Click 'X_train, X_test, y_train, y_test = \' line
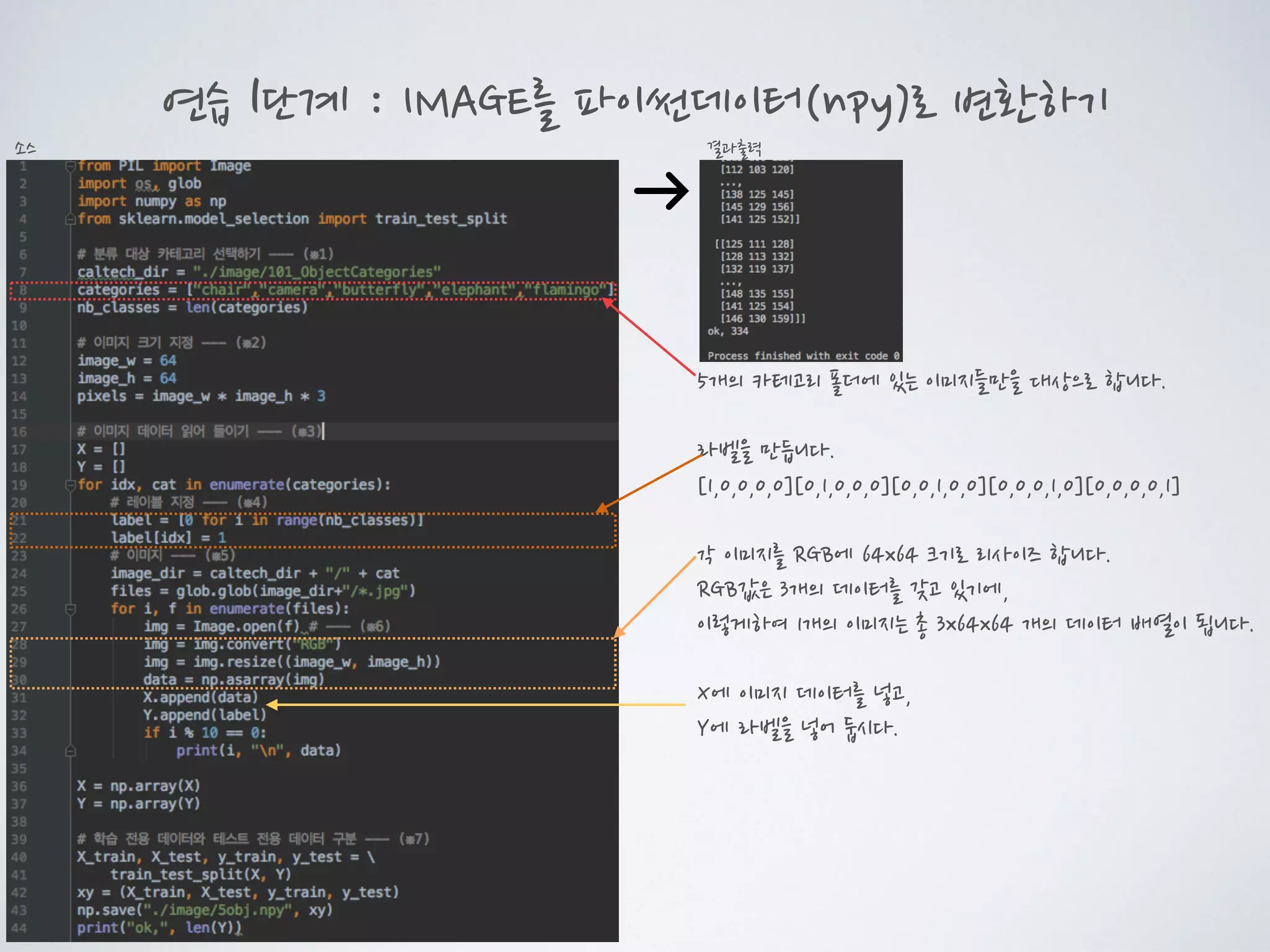Viewport: 1270px width, 952px height. click(x=226, y=858)
